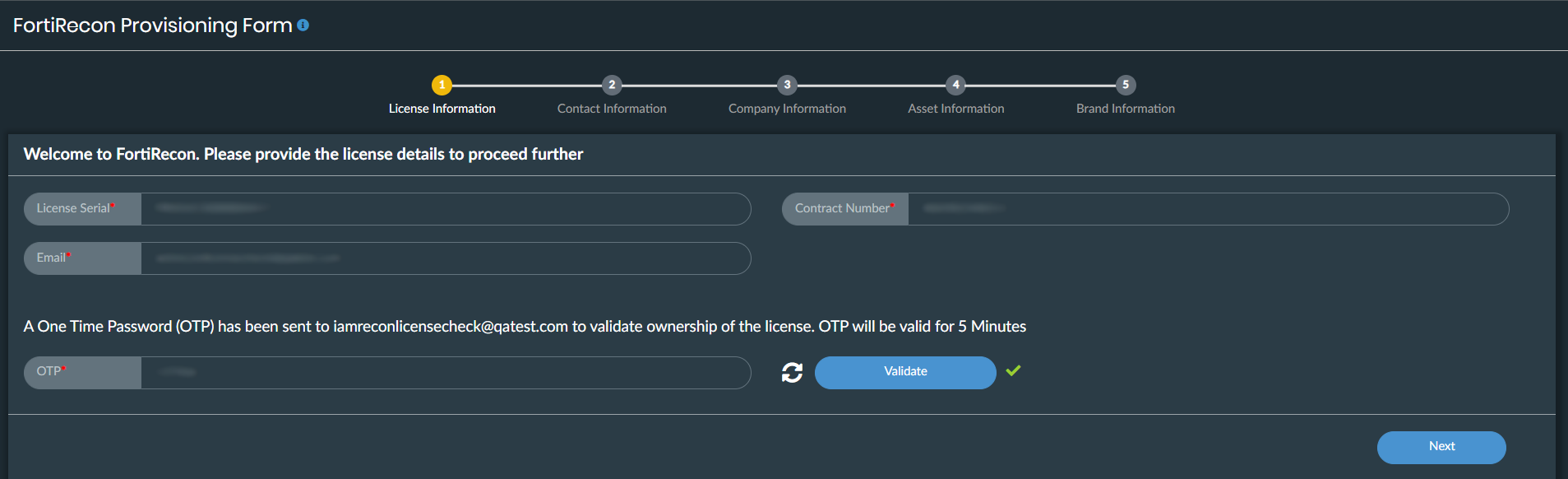This screenshot has height=479, width=1568.
Task: Click the green validation checkmark
Action: (x=1013, y=370)
